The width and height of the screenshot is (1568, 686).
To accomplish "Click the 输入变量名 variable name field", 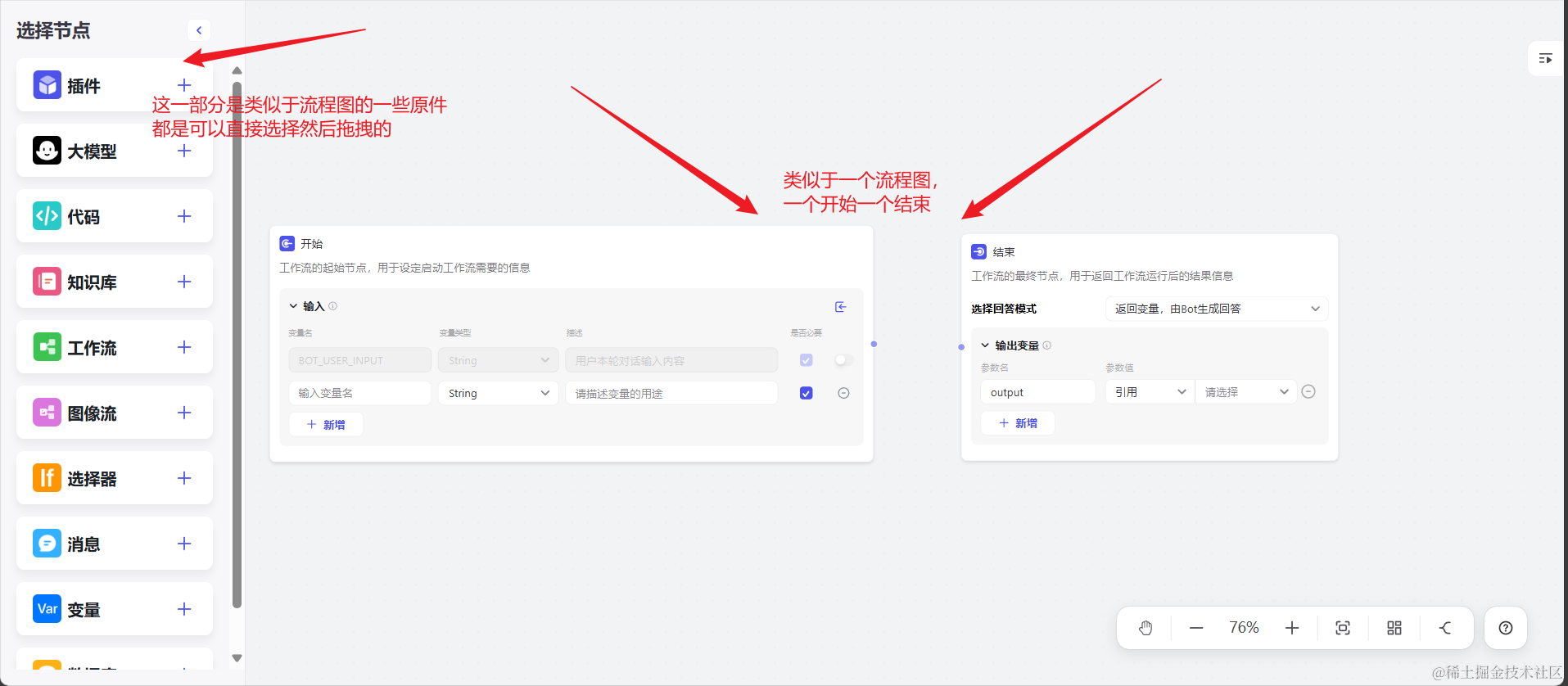I will click(x=359, y=394).
